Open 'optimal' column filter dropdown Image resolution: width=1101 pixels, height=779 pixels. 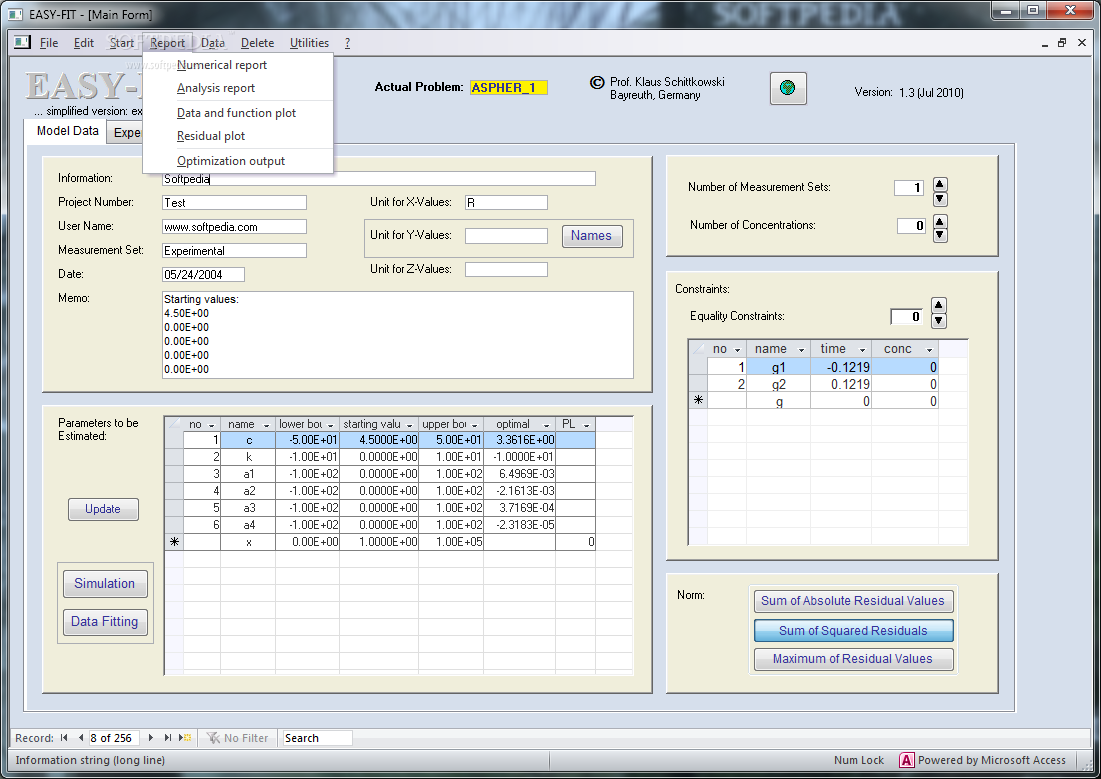click(546, 425)
